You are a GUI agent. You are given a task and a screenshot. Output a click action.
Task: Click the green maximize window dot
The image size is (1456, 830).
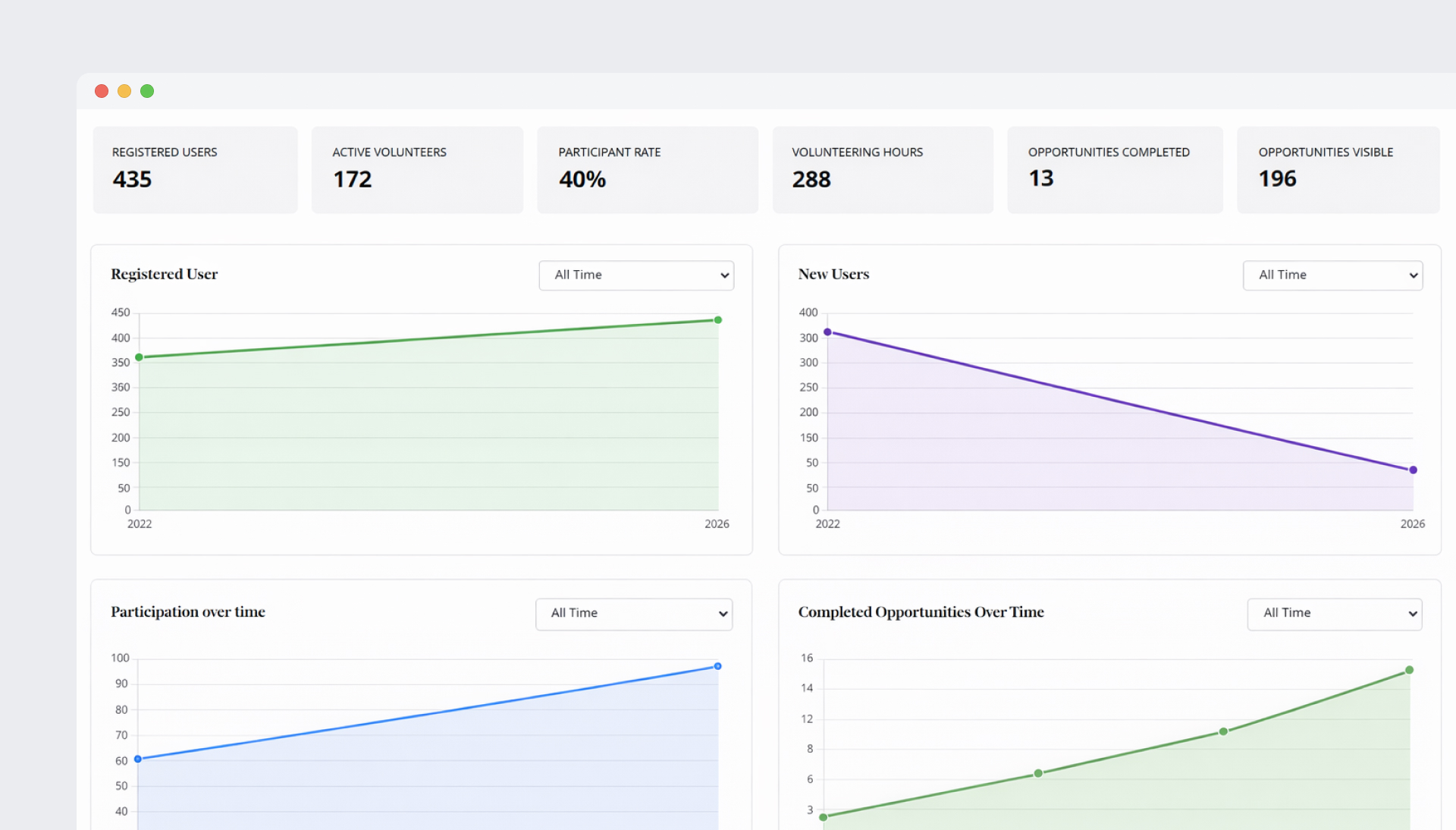[147, 91]
